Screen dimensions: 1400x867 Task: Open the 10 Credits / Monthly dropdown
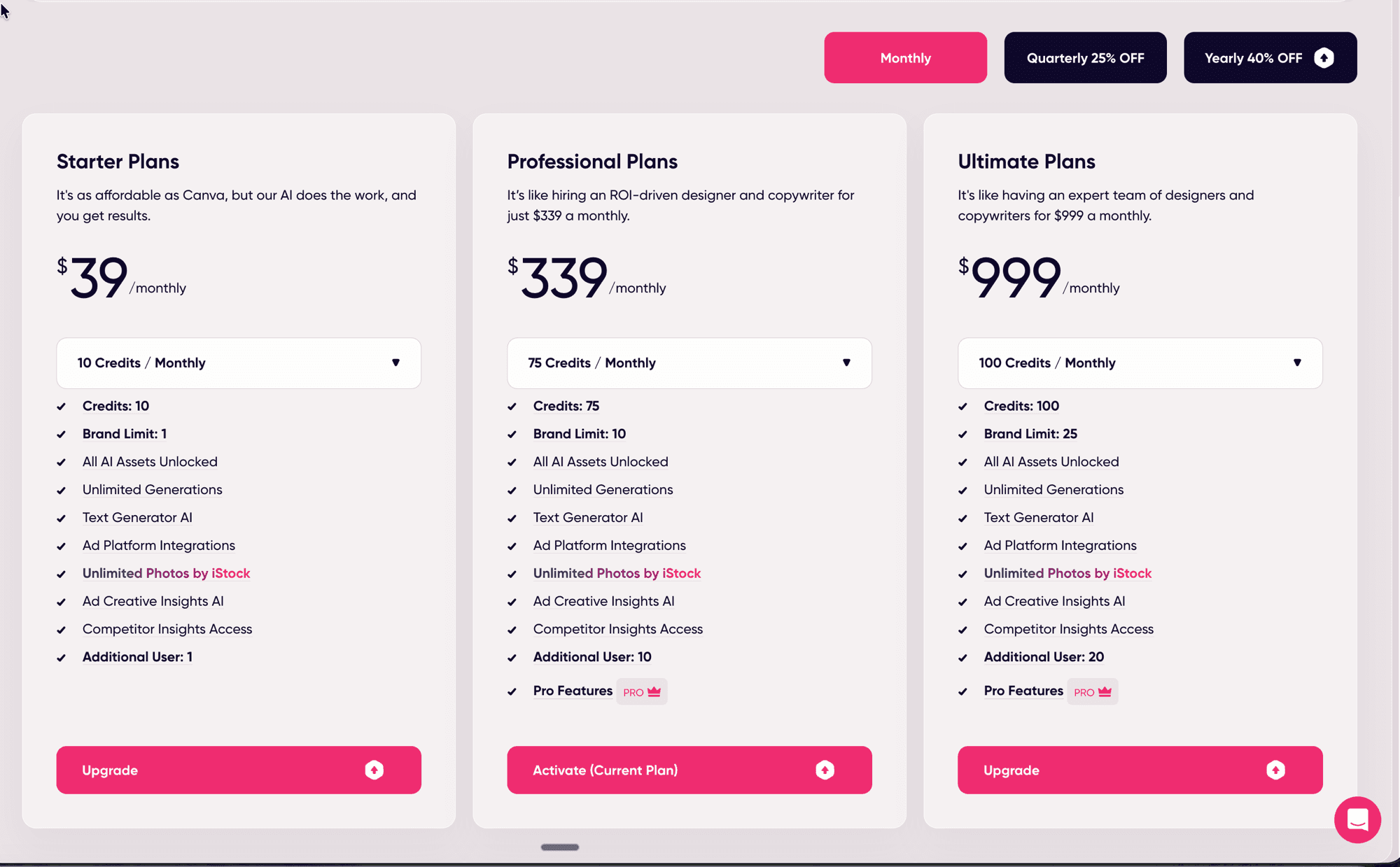click(238, 363)
